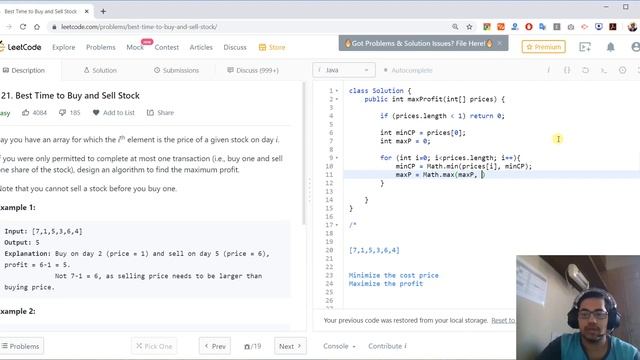Image resolution: width=640 pixels, height=360 pixels.
Task: Open the Discuss nav item
Action: [235, 47]
